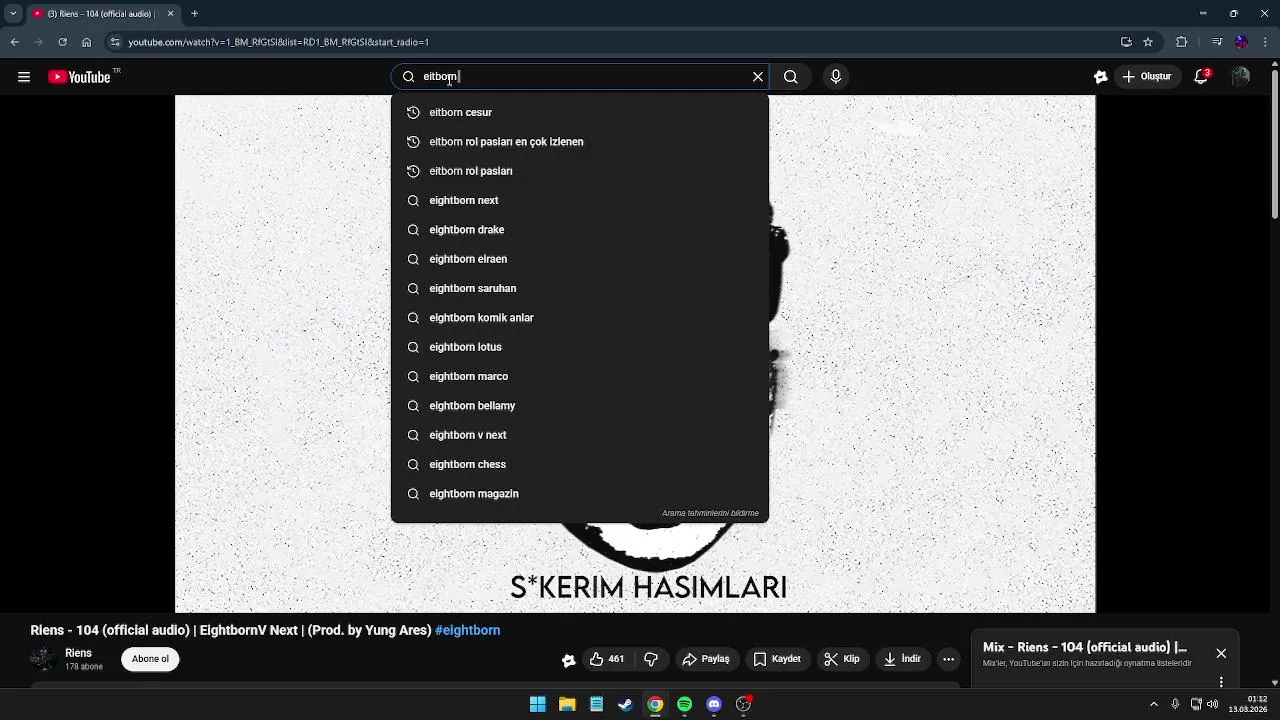1280x720 pixels.
Task: Share the video with Paylaş
Action: tap(706, 659)
